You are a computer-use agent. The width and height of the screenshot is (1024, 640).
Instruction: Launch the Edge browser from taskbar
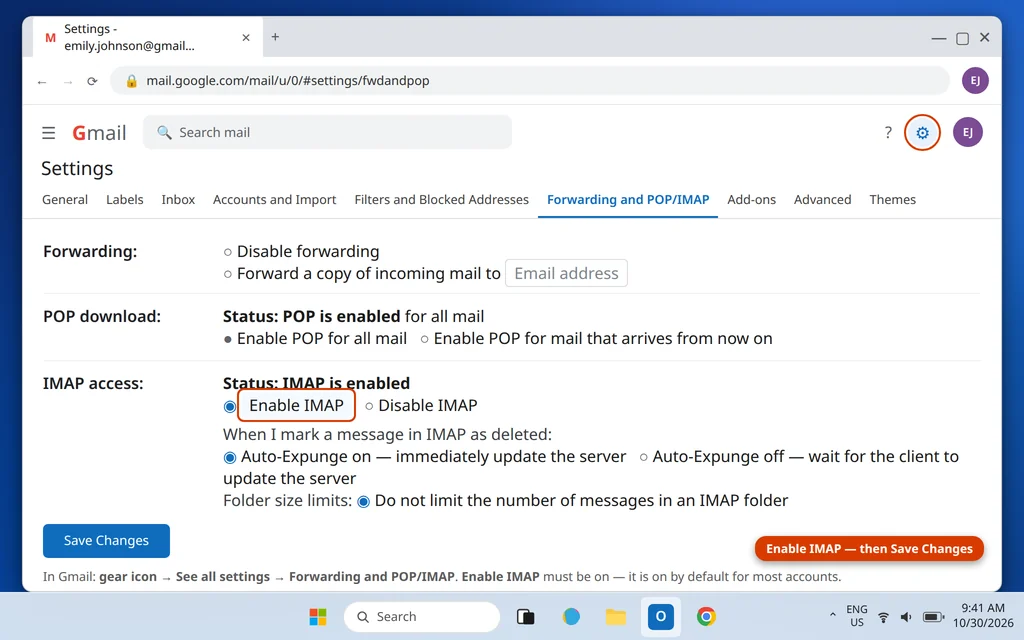[571, 616]
